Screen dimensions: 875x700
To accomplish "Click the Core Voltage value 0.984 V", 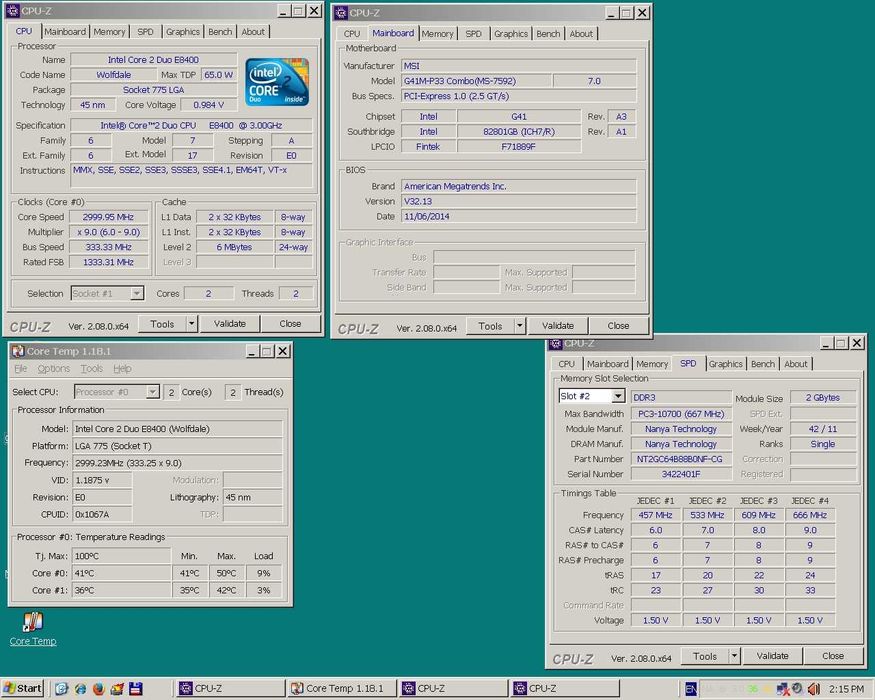I will tap(208, 105).
